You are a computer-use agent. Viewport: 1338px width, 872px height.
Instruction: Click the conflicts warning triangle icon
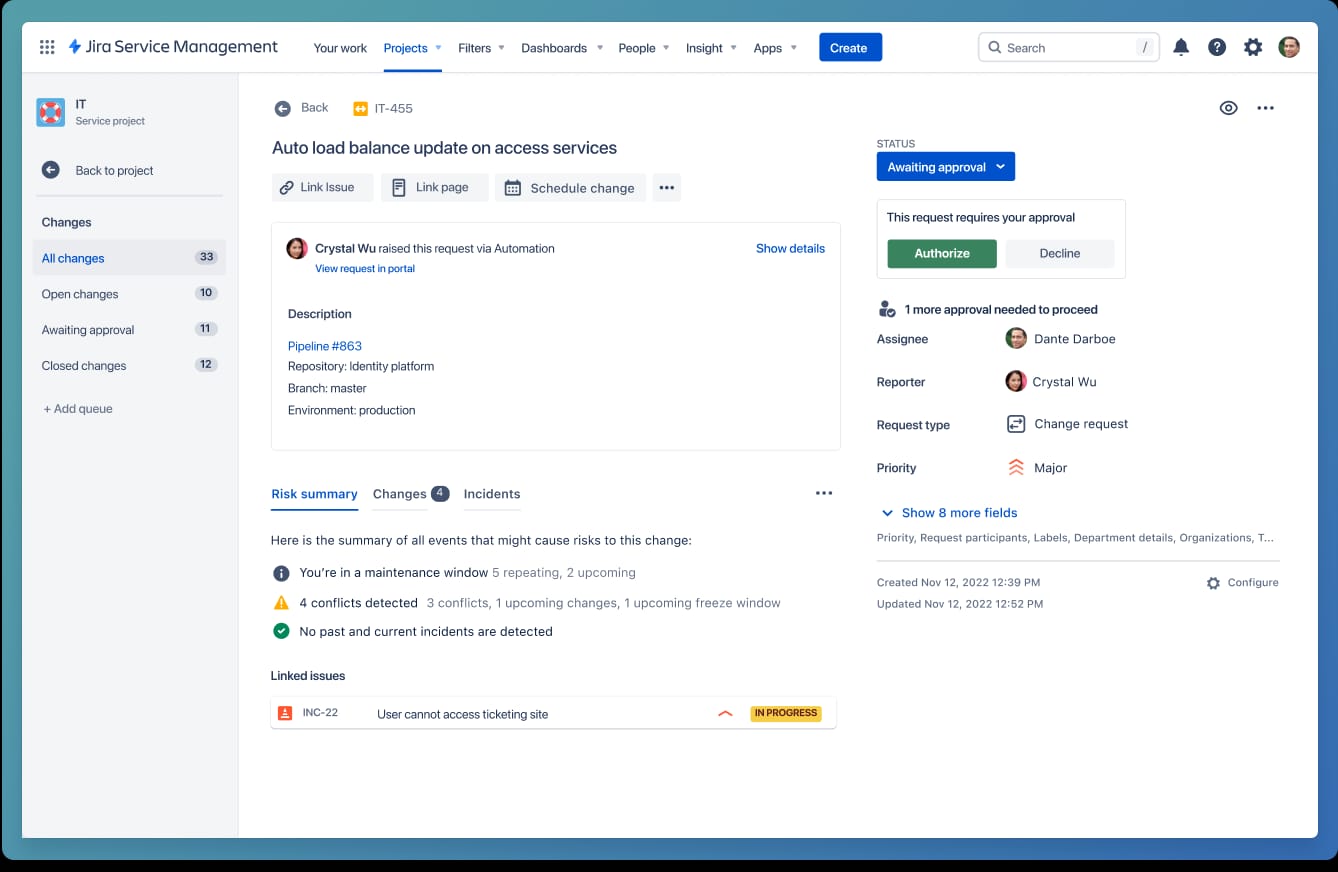click(281, 603)
